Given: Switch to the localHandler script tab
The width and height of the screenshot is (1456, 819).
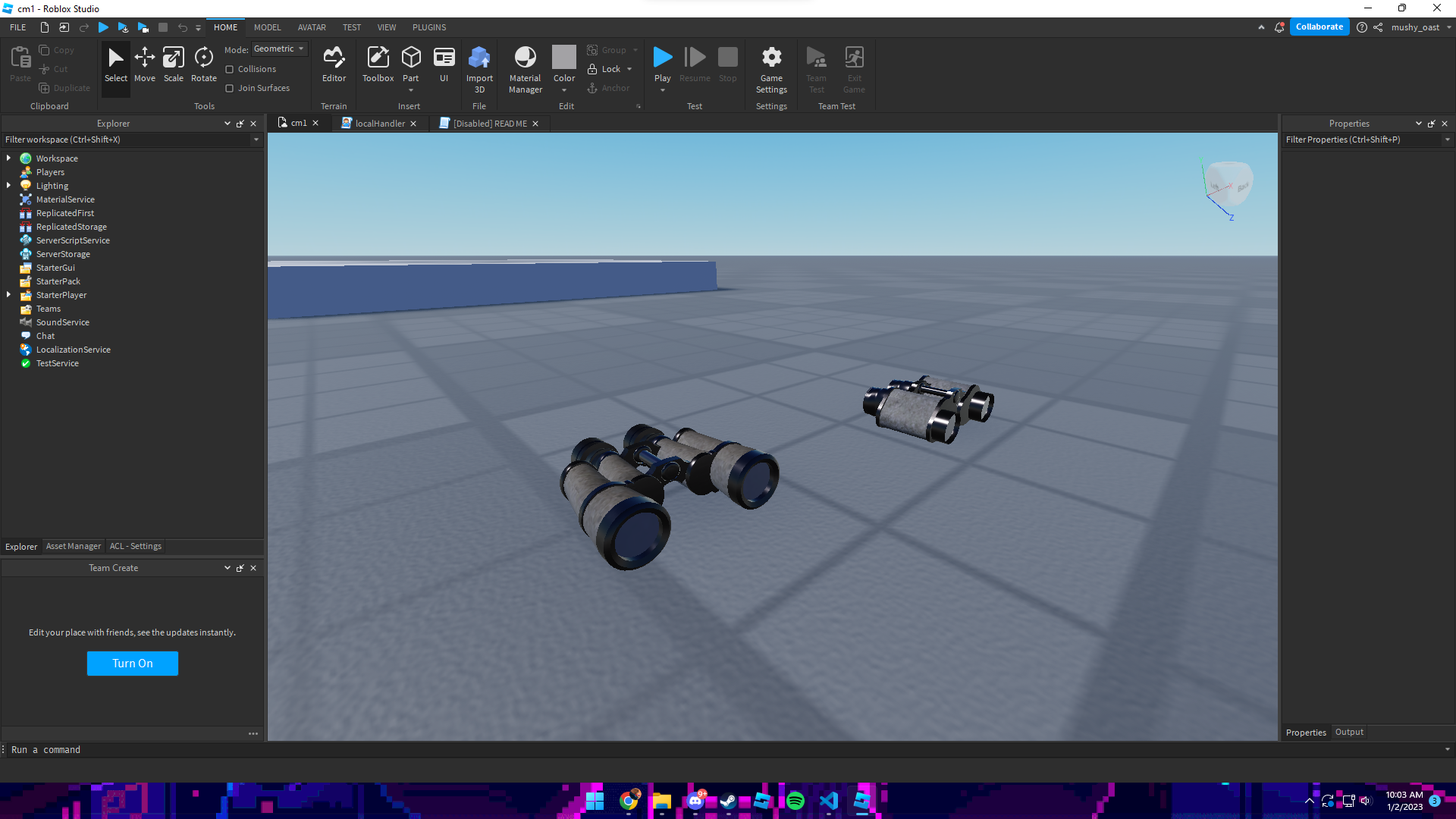Looking at the screenshot, I should click(379, 124).
